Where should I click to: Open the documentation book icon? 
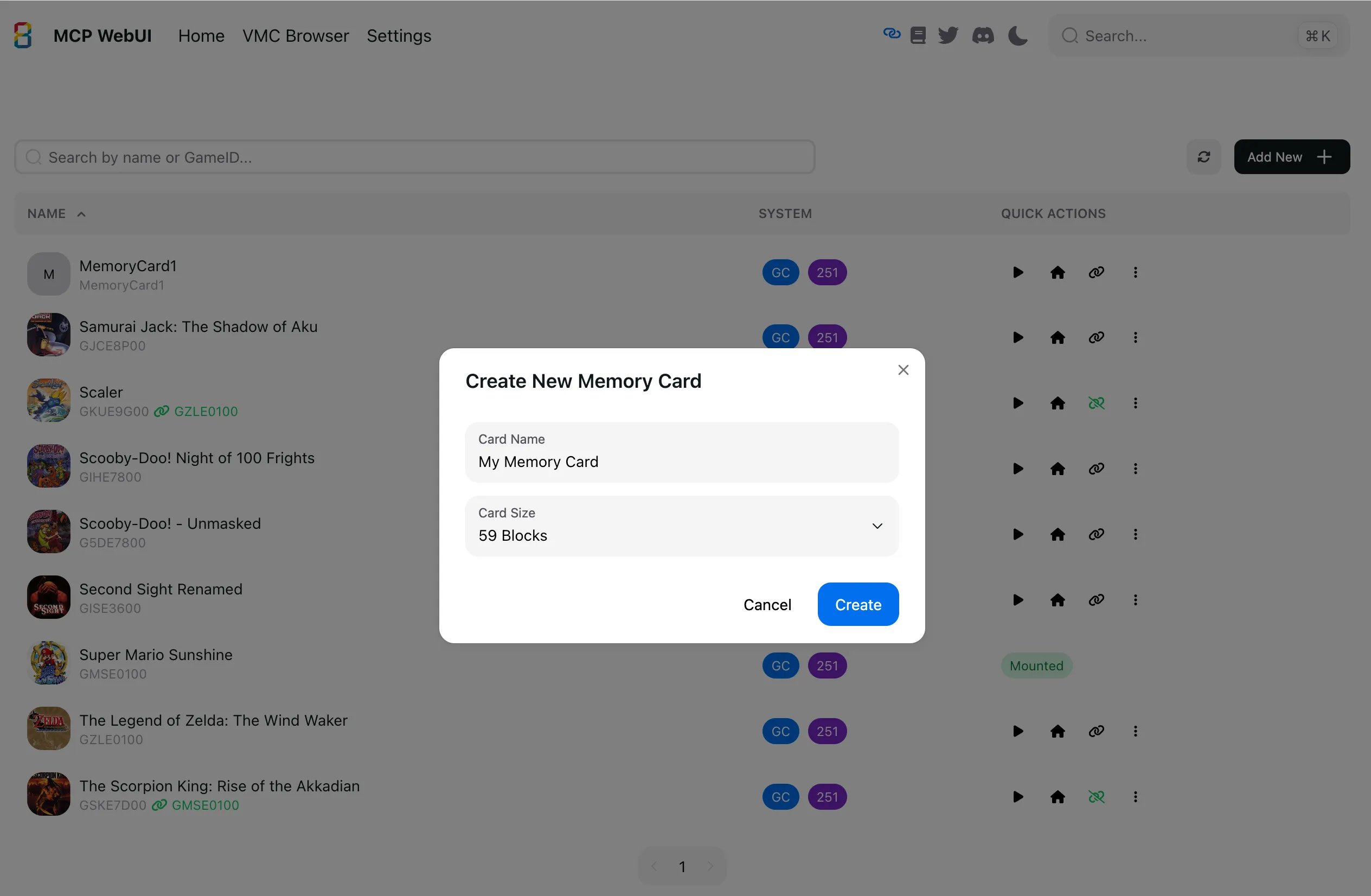(x=918, y=35)
